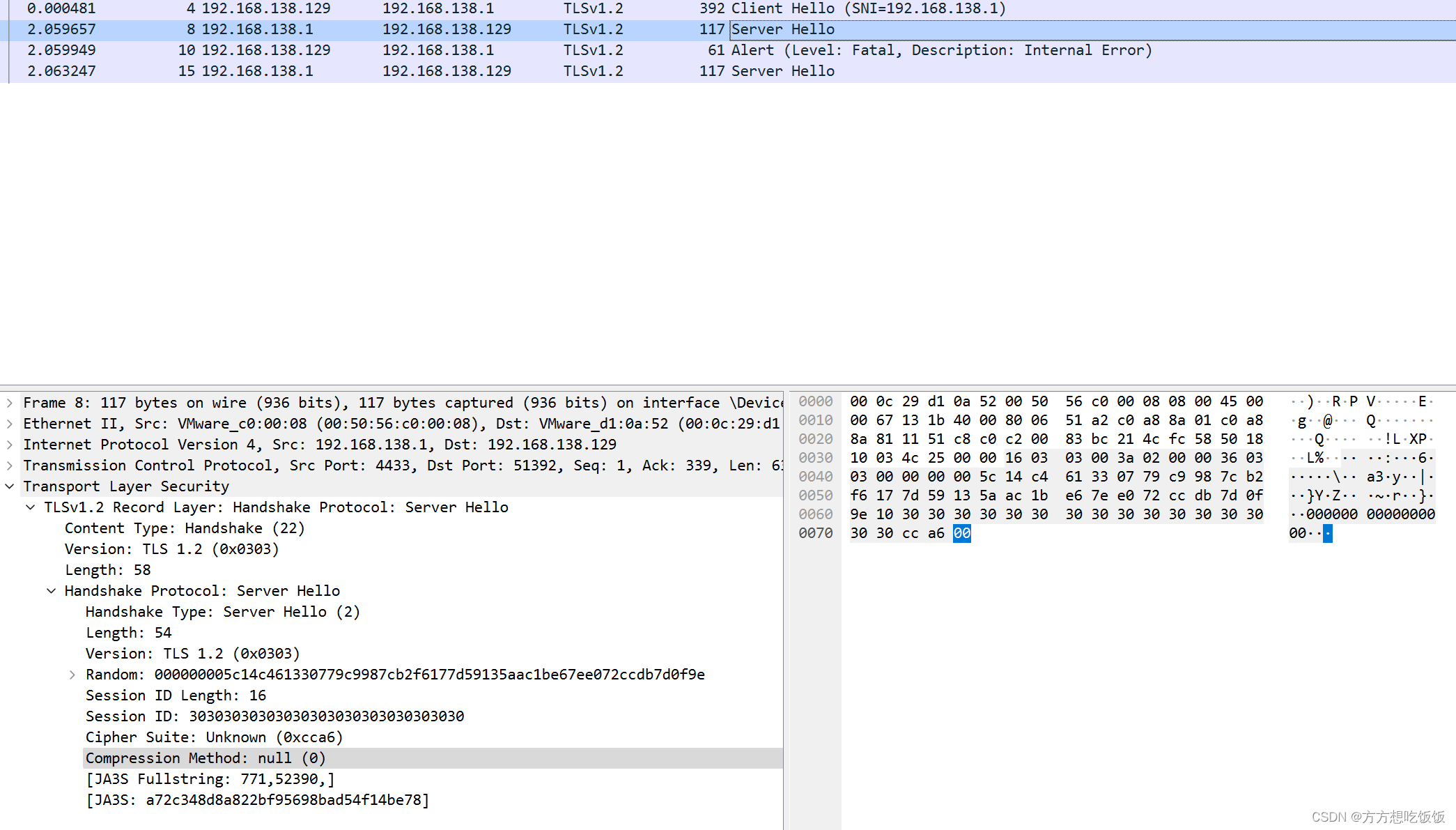Collapse TLSv1.2 Record Layer node
The width and height of the screenshot is (1456, 830).
pyautogui.click(x=31, y=507)
